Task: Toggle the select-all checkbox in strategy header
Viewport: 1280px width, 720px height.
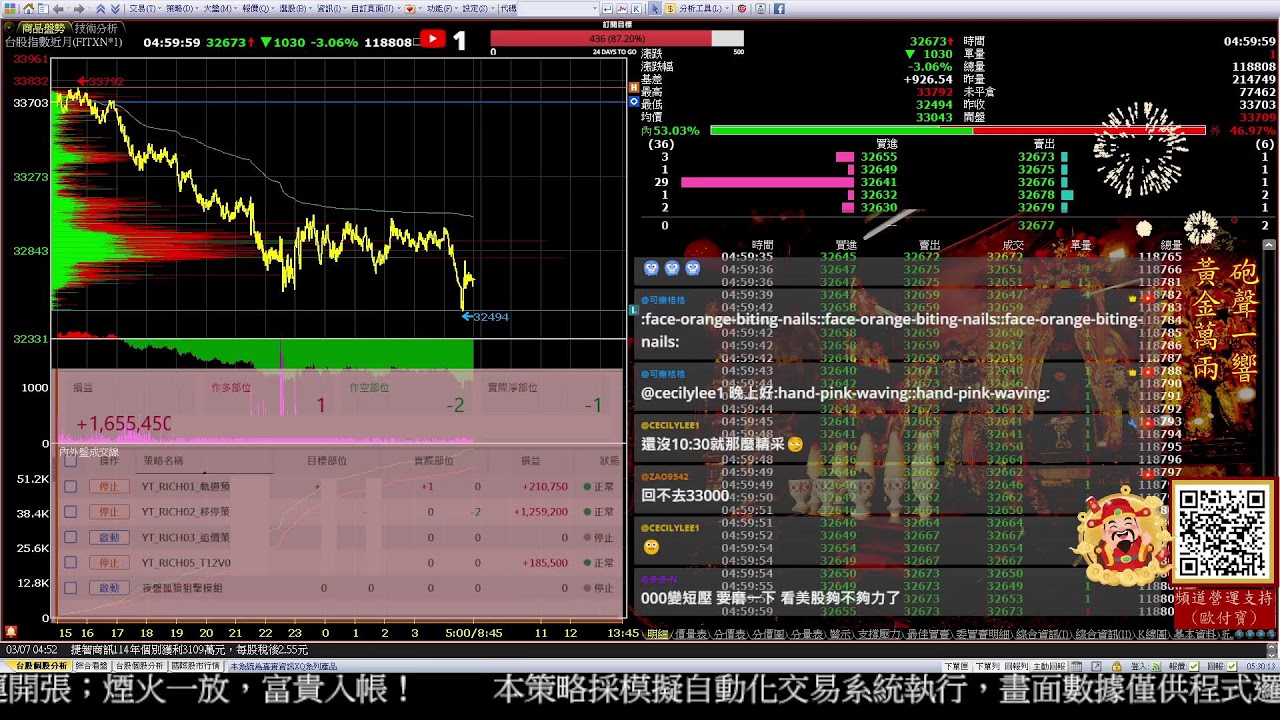Action: pyautogui.click(x=70, y=461)
